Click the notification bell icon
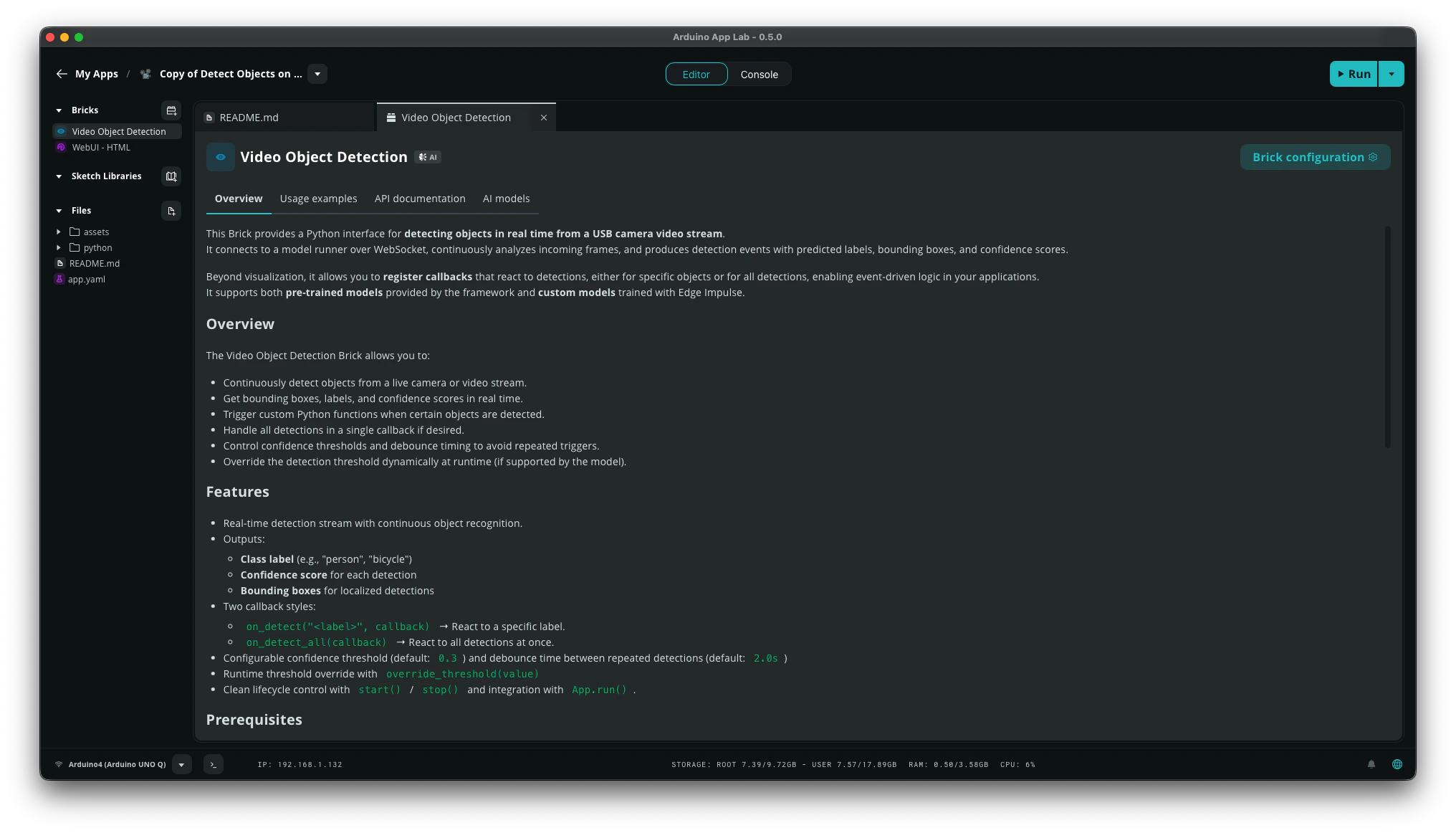The height and width of the screenshot is (833, 1456). pyautogui.click(x=1371, y=764)
